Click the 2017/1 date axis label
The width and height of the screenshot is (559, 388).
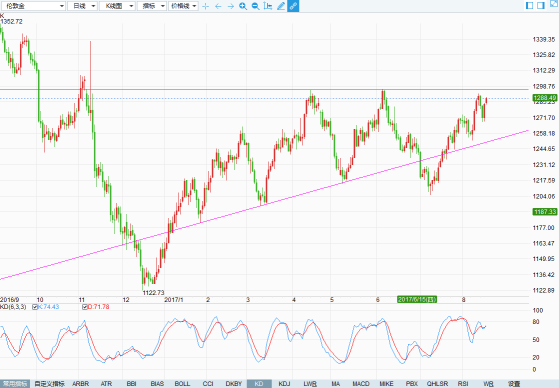coord(174,300)
